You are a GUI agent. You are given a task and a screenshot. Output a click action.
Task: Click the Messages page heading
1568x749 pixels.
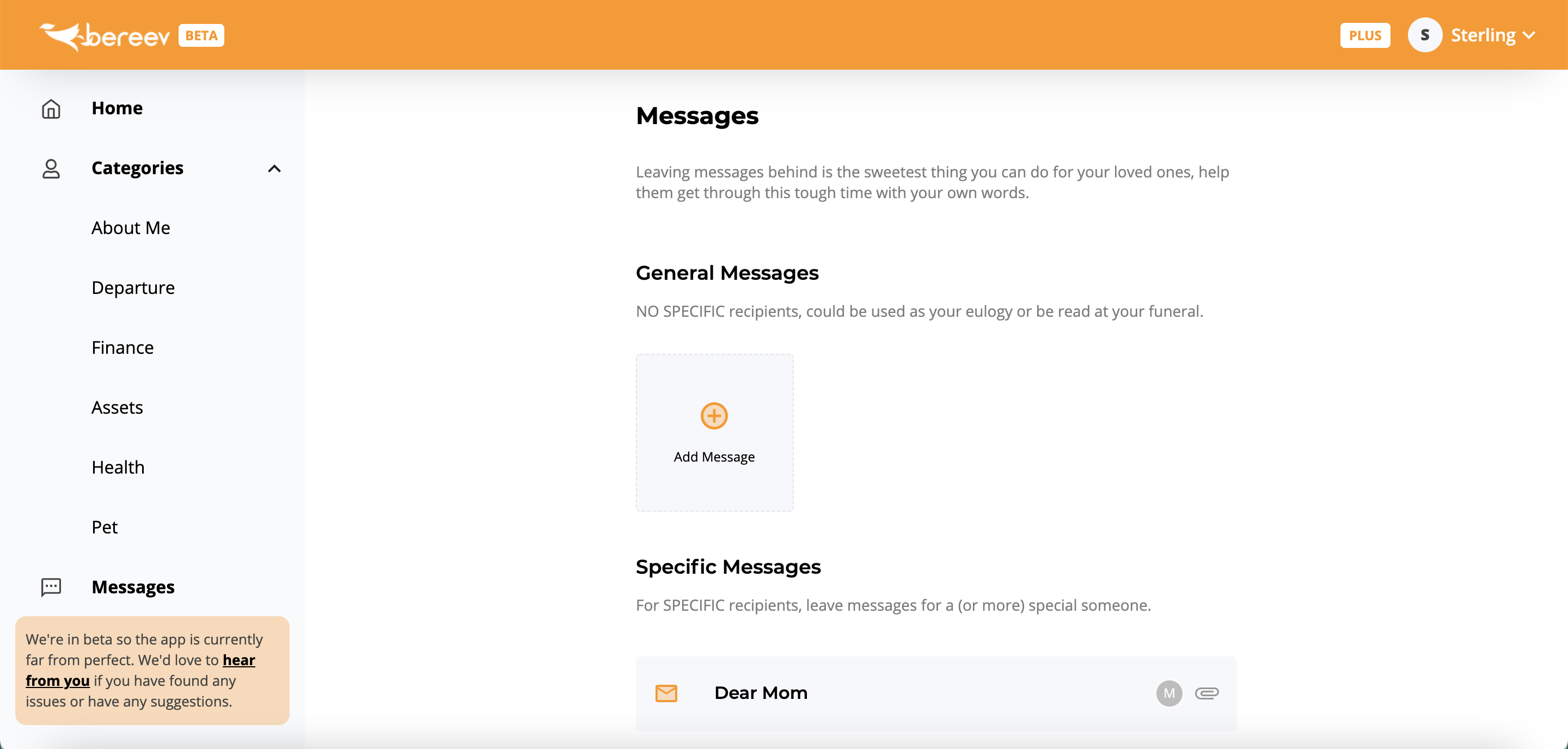click(x=697, y=115)
